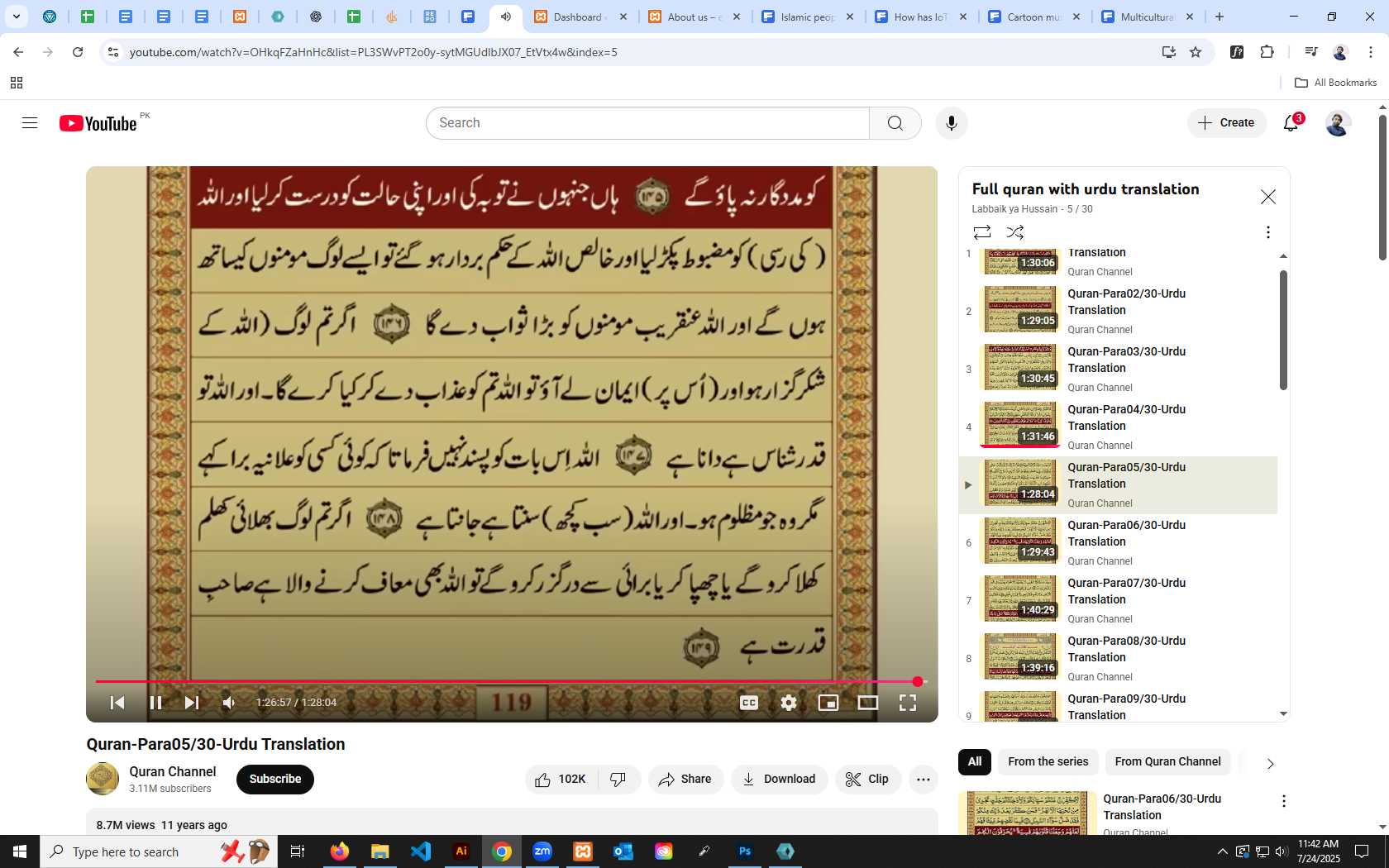Open the YouTube guide hamburger menu
1389x868 pixels.
[30, 123]
